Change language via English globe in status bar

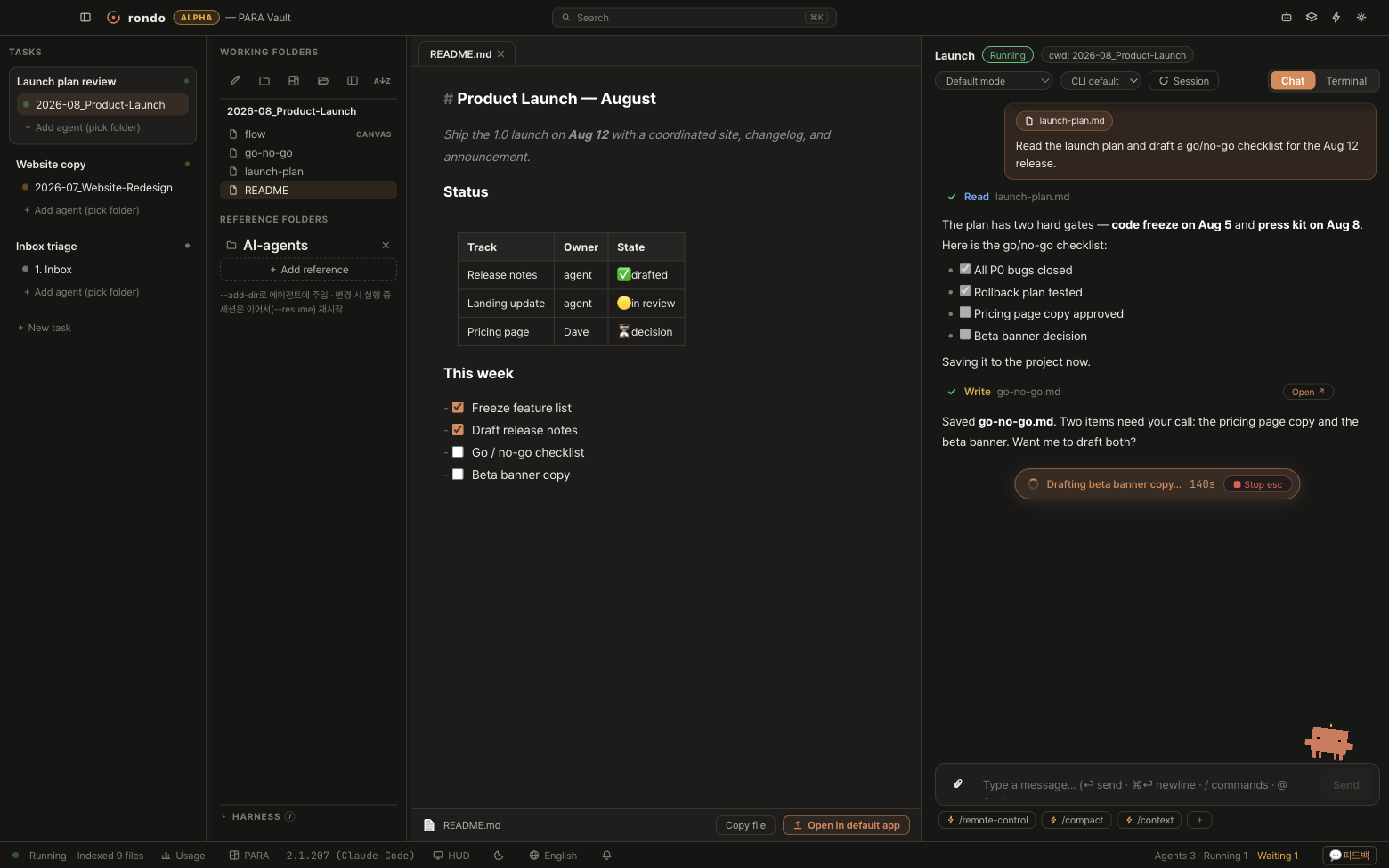point(553,856)
